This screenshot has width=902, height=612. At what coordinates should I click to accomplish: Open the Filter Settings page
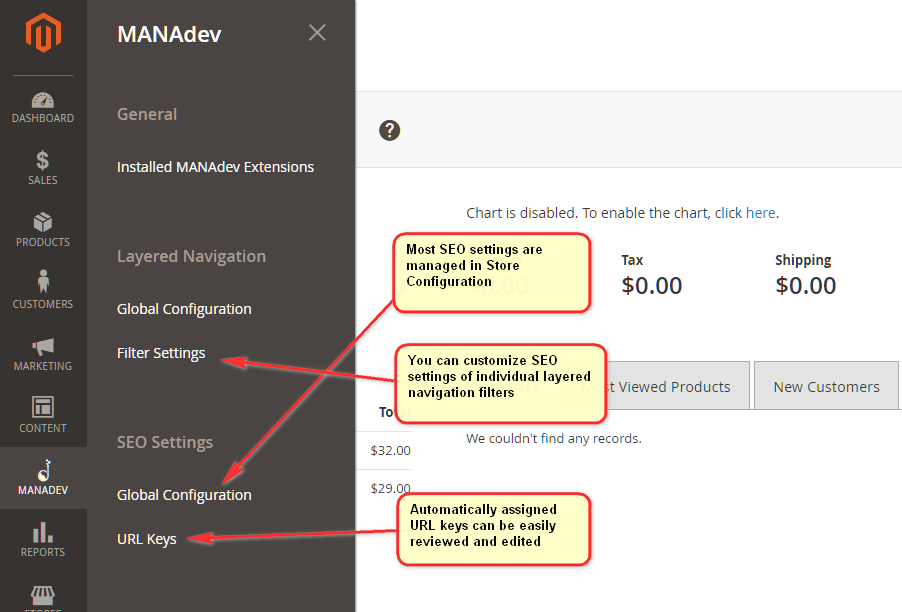[161, 352]
